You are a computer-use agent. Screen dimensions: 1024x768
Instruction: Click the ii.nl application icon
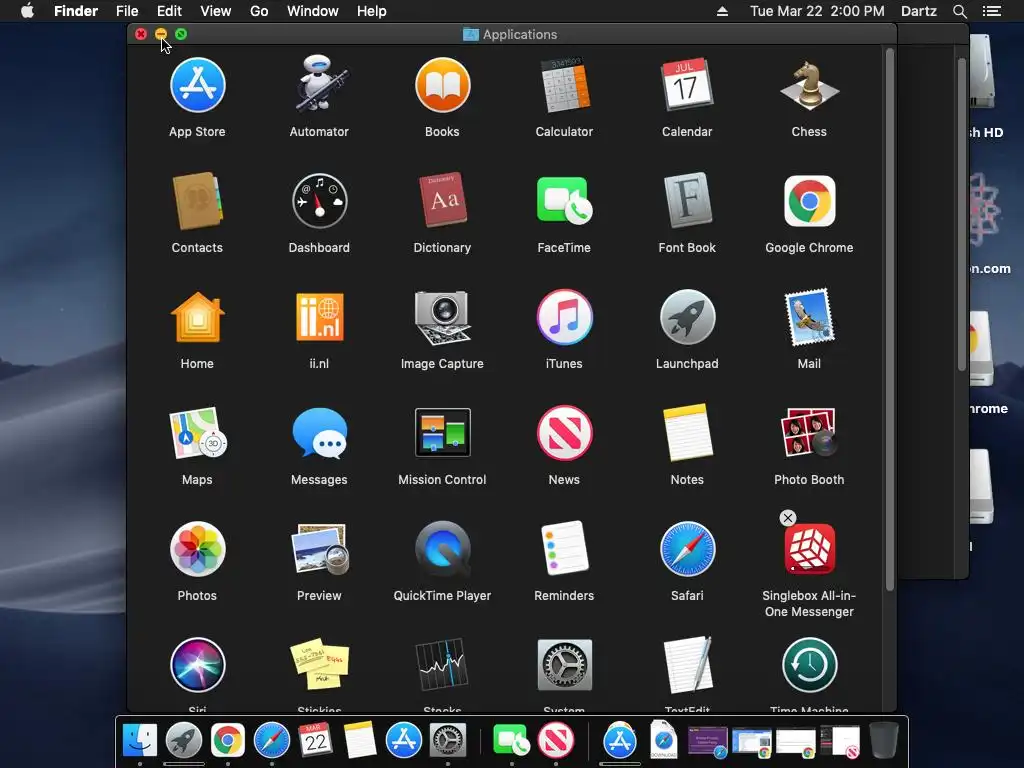(x=319, y=317)
